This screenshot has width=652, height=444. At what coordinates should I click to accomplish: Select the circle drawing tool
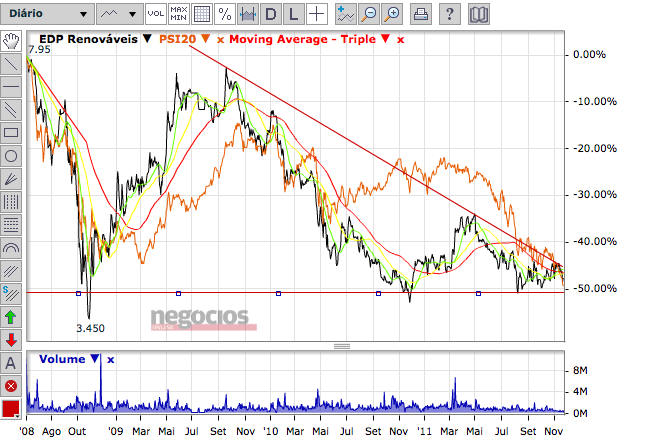point(11,156)
